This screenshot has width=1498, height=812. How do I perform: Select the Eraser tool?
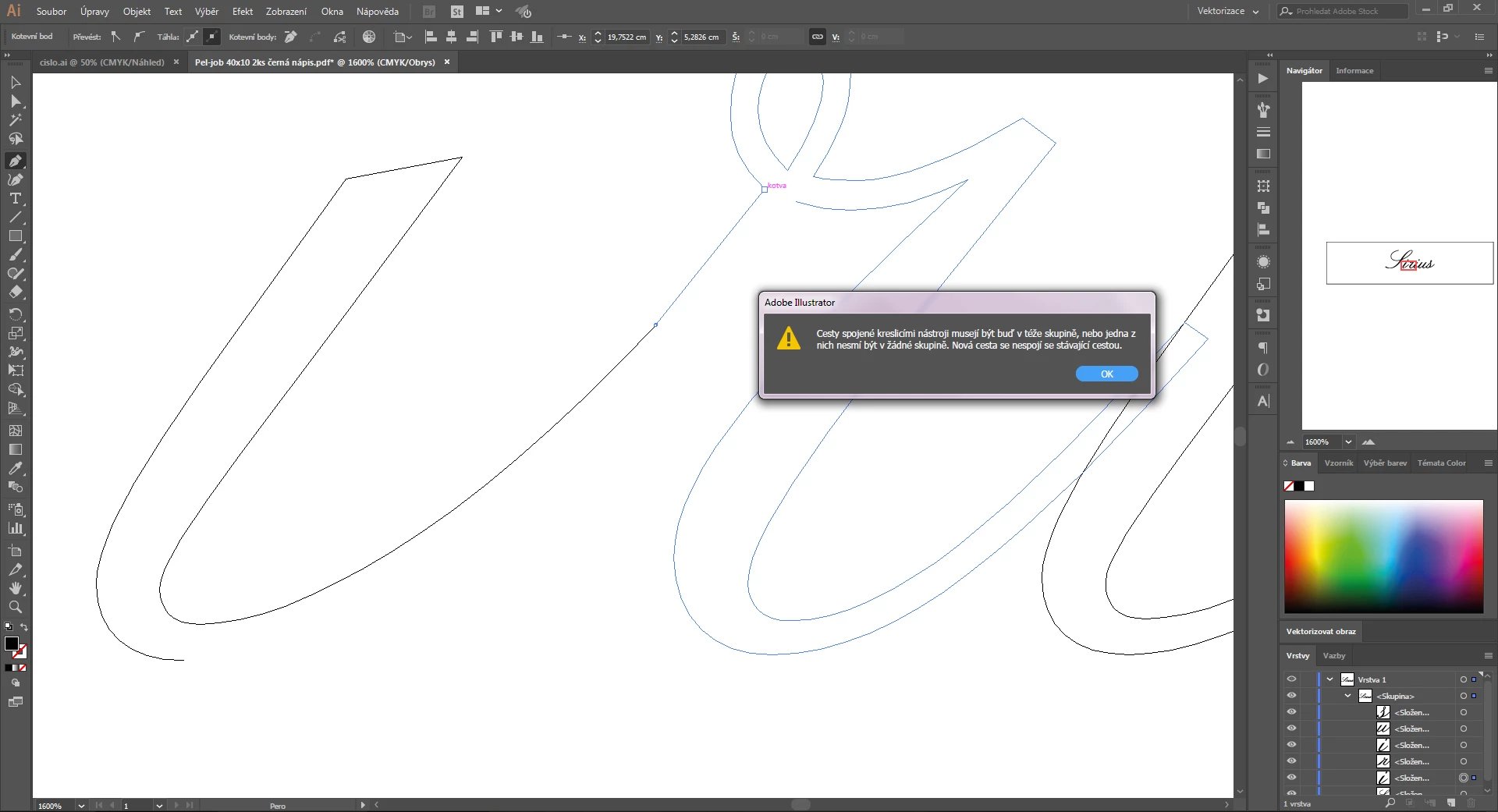[x=16, y=293]
